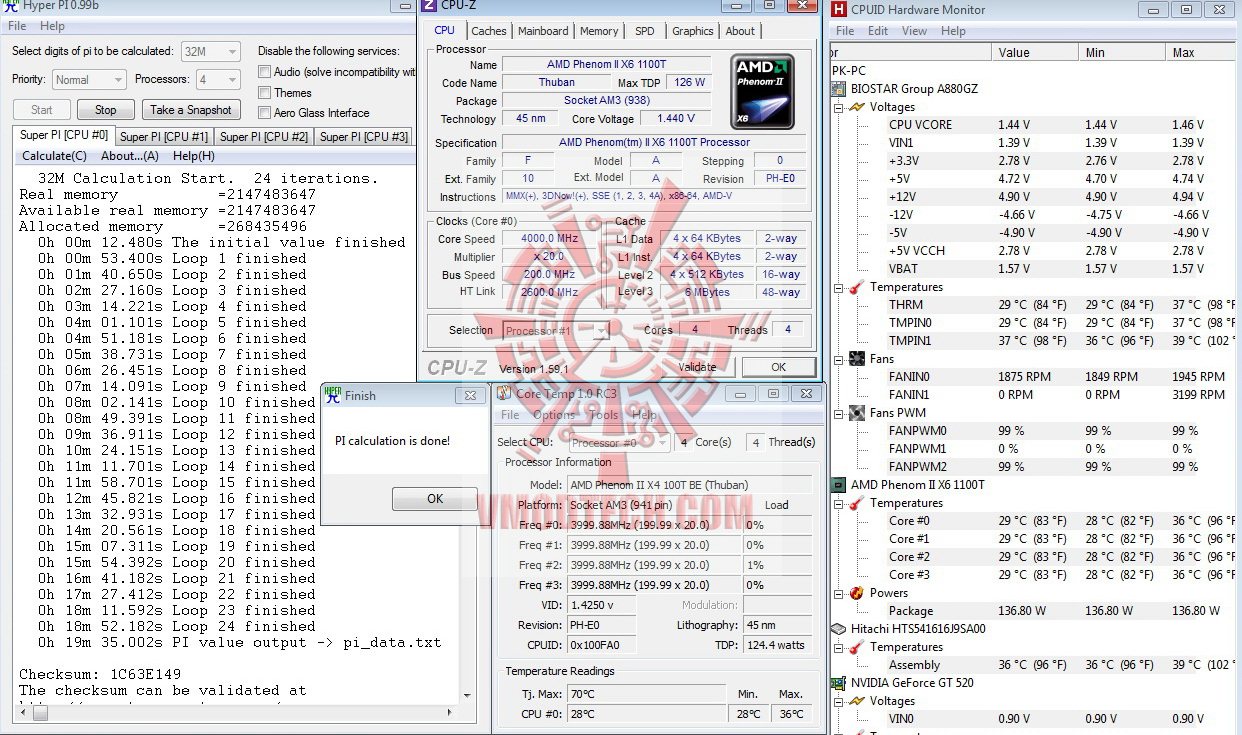Click OK in the Finish dialog
The image size is (1242, 735).
(435, 498)
